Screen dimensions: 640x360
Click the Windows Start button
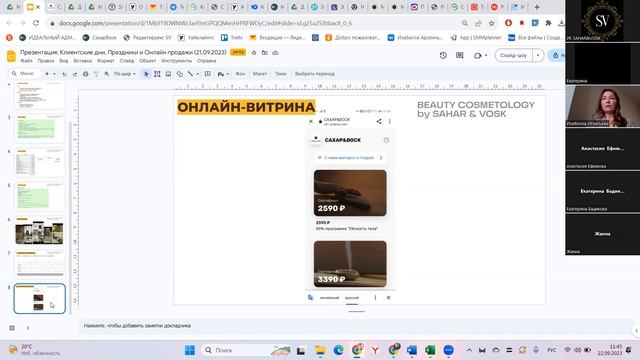190,350
